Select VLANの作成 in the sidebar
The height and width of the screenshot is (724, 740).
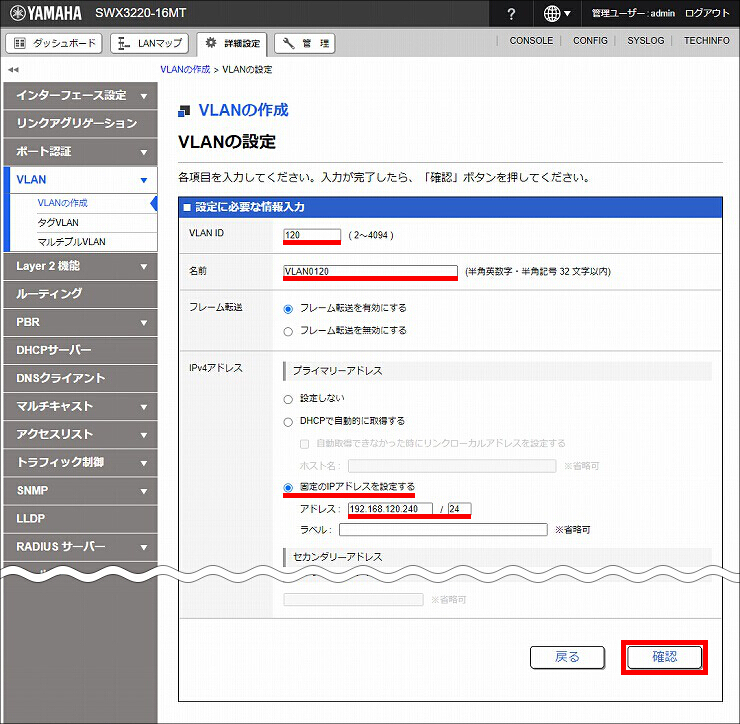click(62, 203)
